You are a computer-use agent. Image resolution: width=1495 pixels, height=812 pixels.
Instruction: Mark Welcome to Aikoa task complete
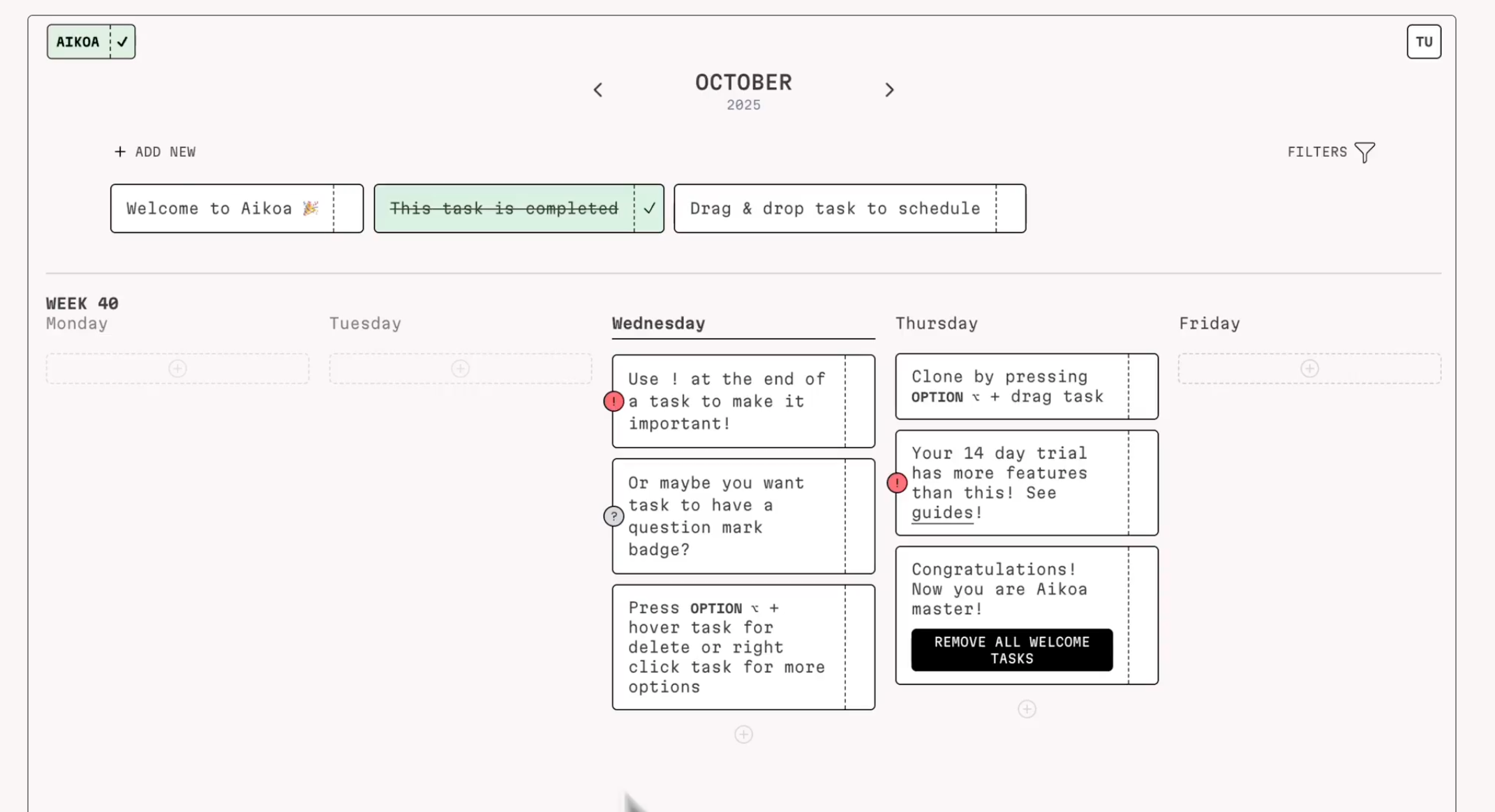(x=348, y=209)
